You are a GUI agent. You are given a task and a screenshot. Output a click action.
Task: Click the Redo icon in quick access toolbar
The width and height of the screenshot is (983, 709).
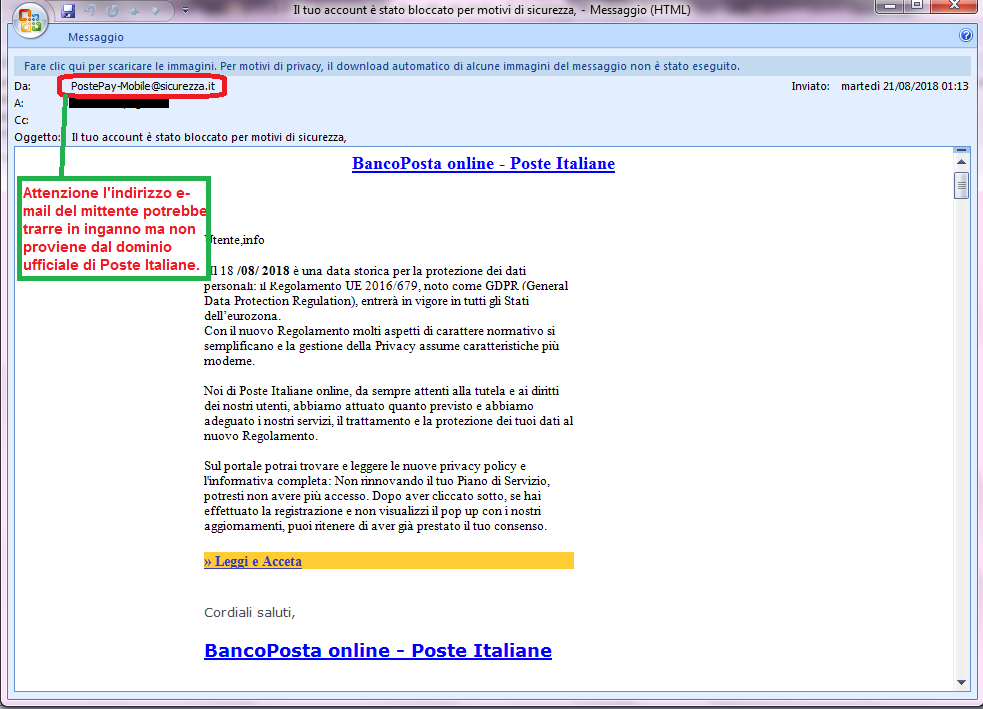(112, 11)
